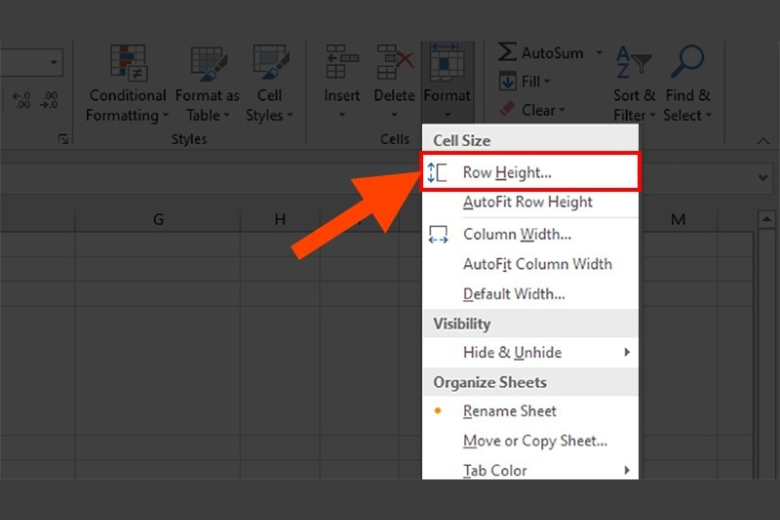The height and width of the screenshot is (520, 780).
Task: Click the Column Width icon in menu
Action: point(438,234)
